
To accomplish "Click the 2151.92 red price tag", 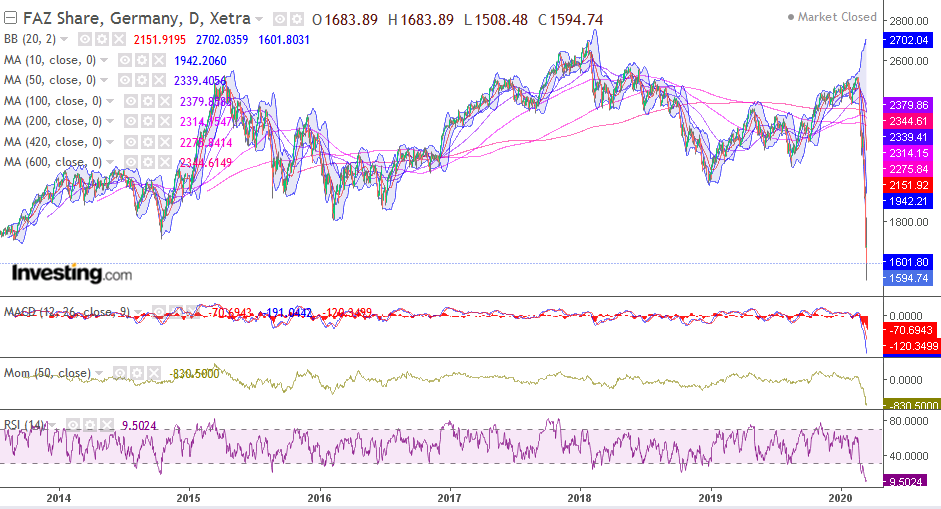I will coord(909,185).
